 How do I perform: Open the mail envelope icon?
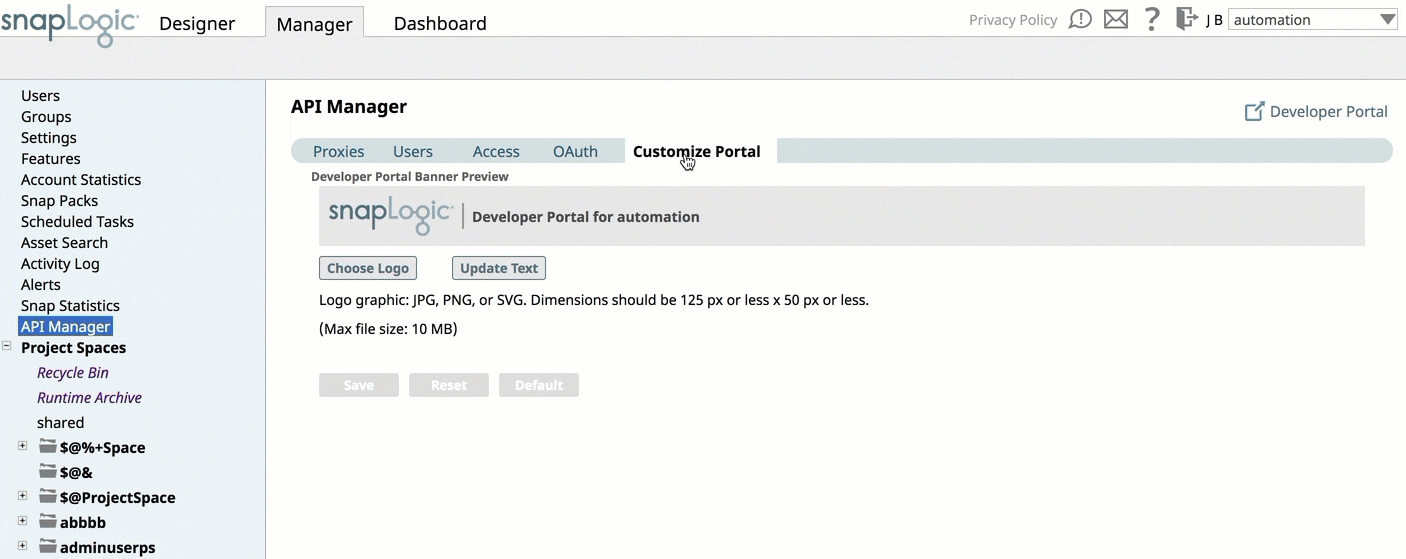pyautogui.click(x=1116, y=20)
